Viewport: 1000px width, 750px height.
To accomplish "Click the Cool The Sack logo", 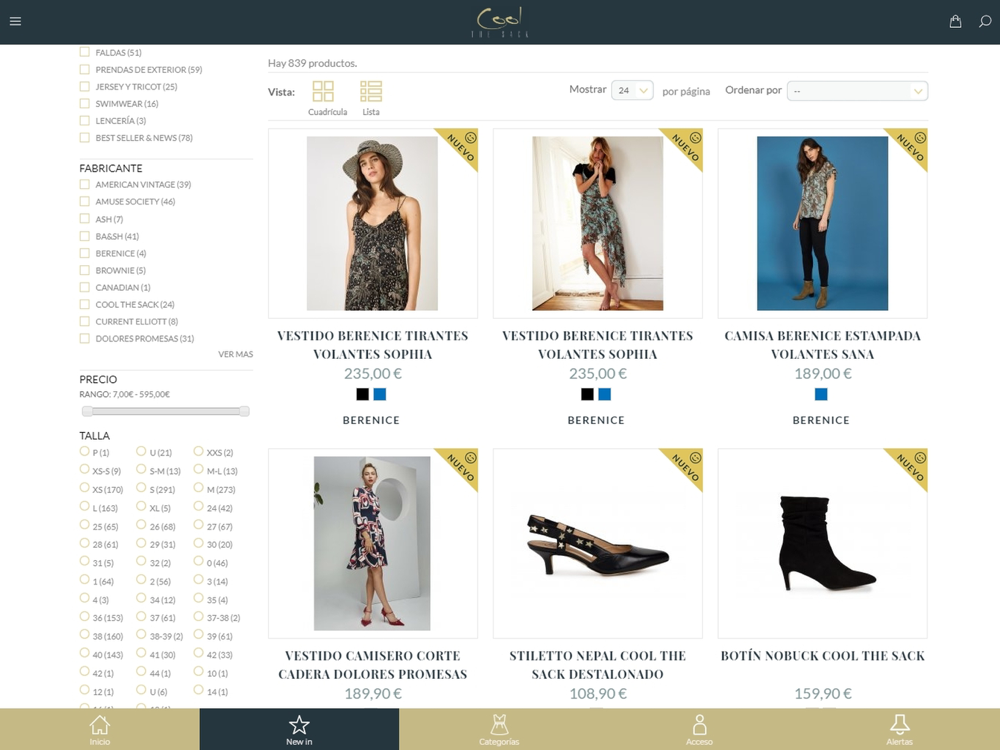I will tap(500, 22).
